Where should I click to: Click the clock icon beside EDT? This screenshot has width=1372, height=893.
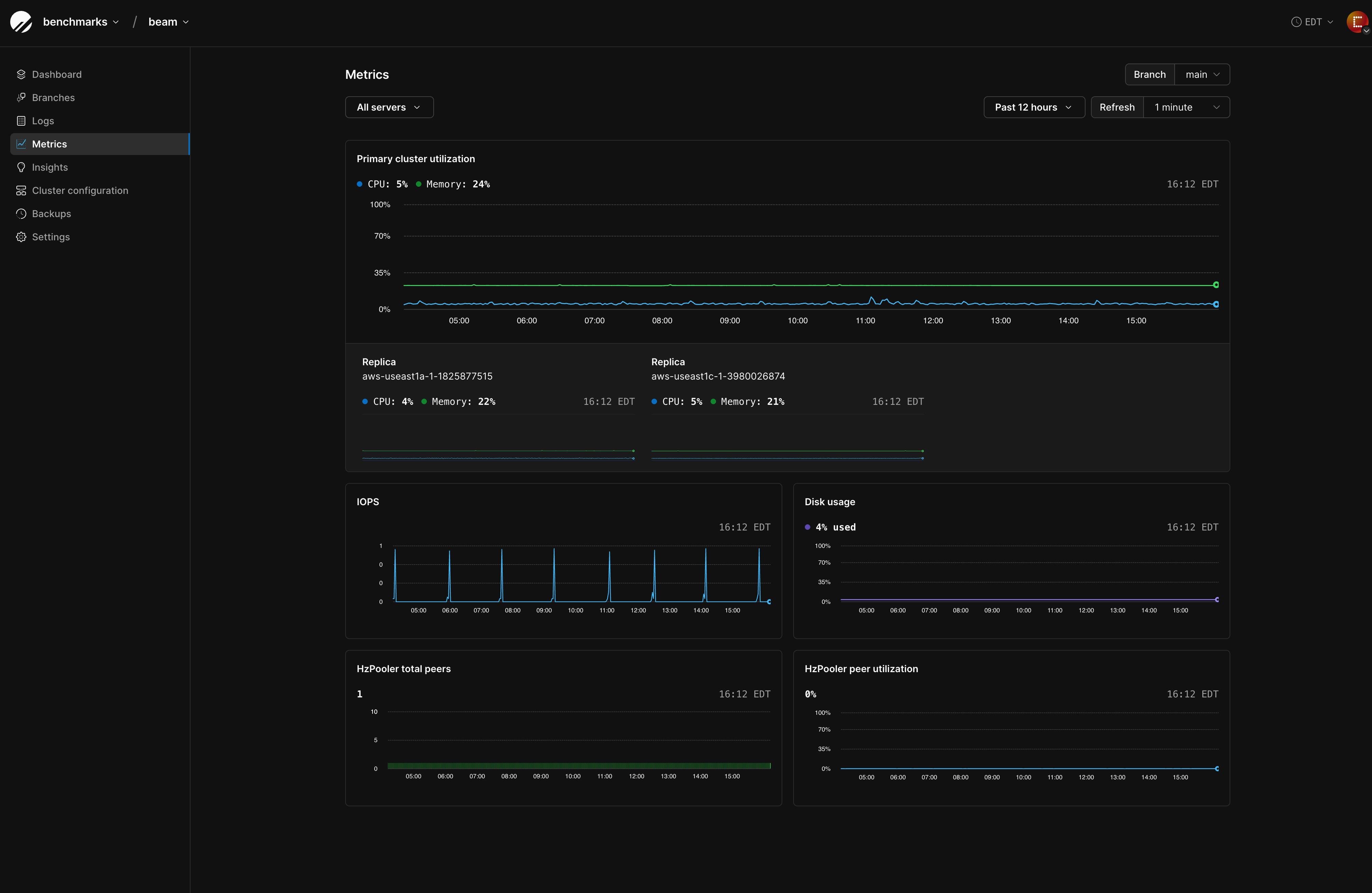tap(1296, 22)
